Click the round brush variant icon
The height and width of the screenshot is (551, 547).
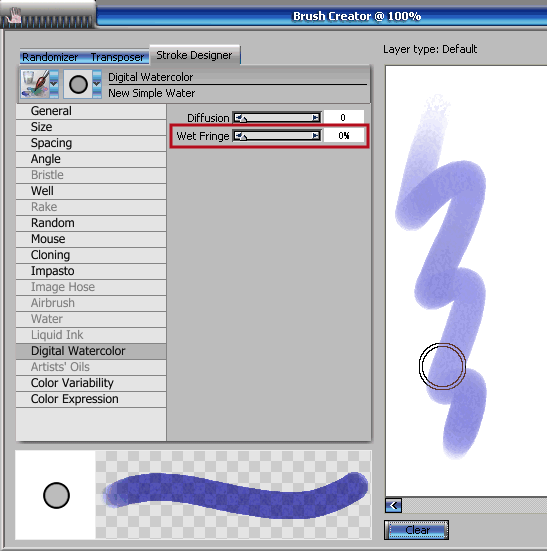78,84
